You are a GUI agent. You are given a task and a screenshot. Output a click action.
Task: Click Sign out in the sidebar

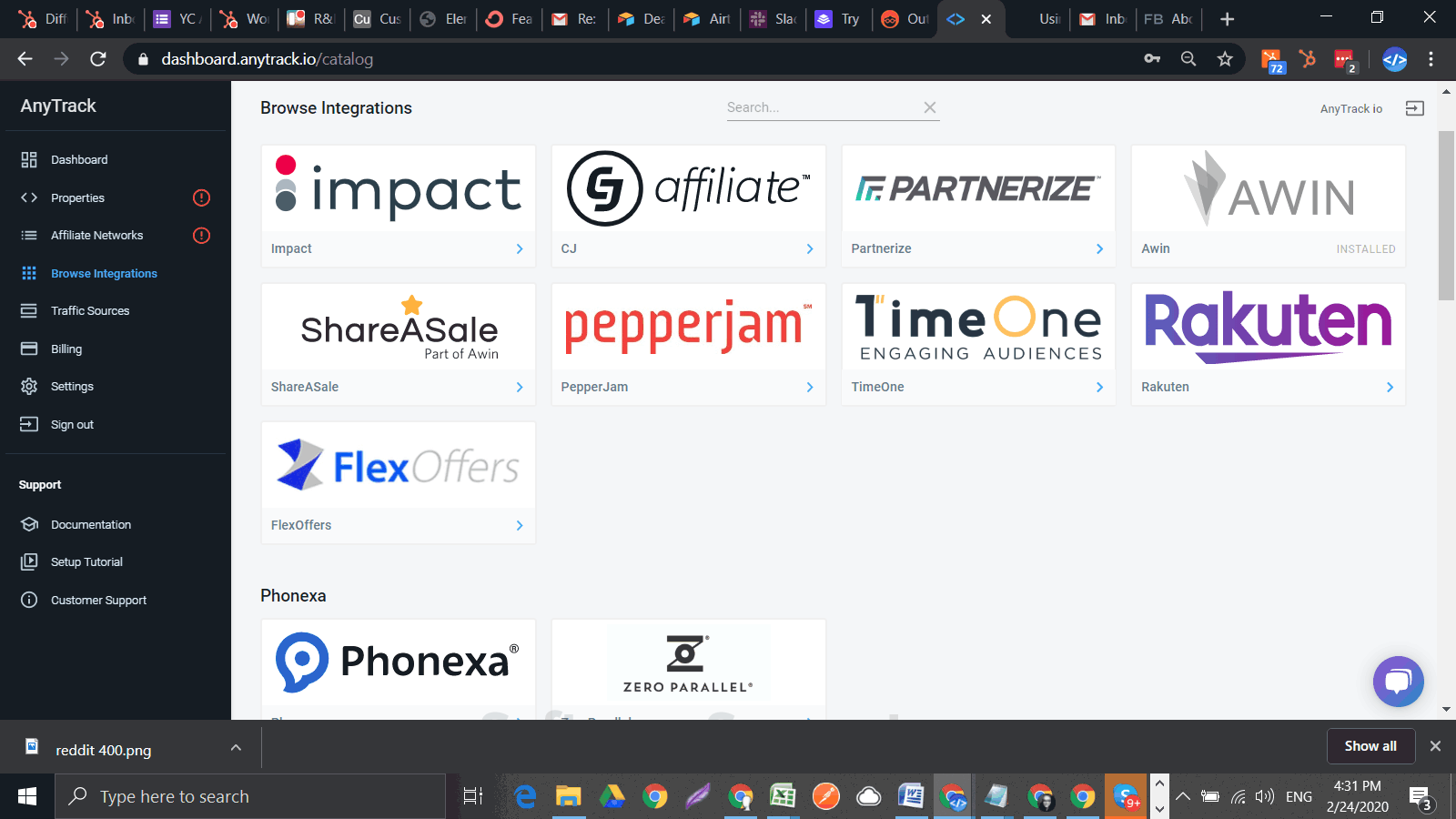tap(72, 424)
